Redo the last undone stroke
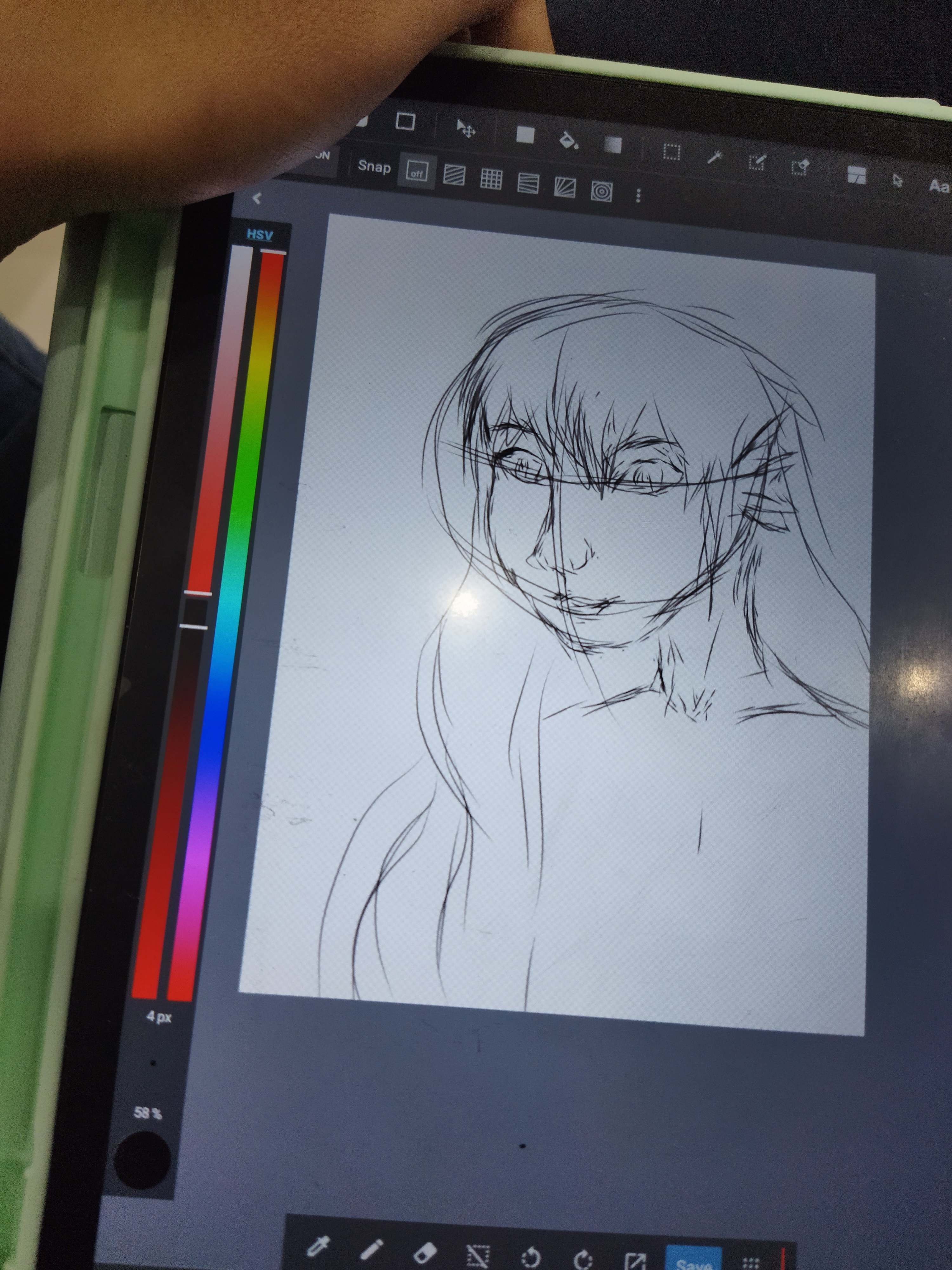 click(584, 1260)
